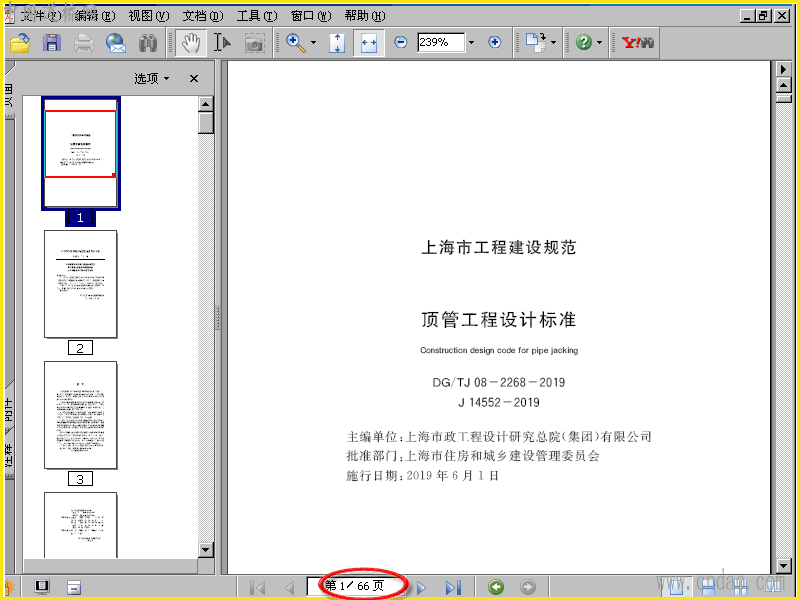The height and width of the screenshot is (600, 800).
Task: Open a file with the folder icon
Action: click(20, 43)
